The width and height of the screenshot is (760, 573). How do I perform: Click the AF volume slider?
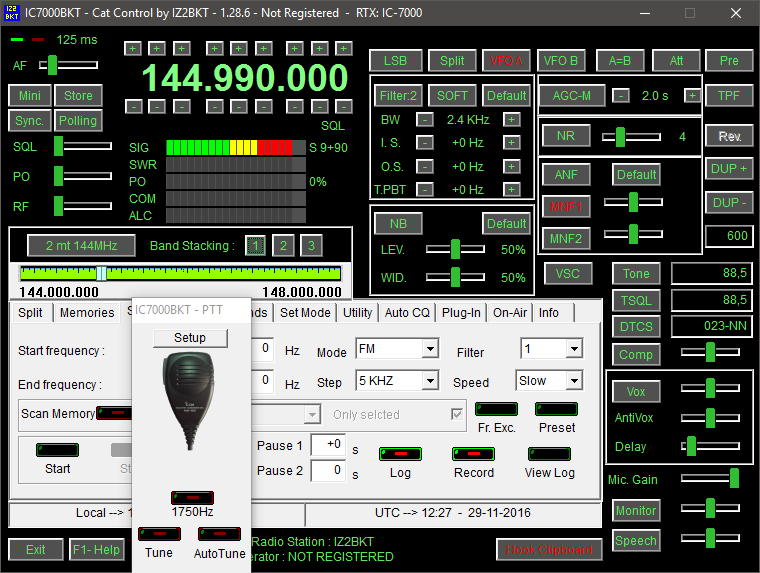coord(68,64)
